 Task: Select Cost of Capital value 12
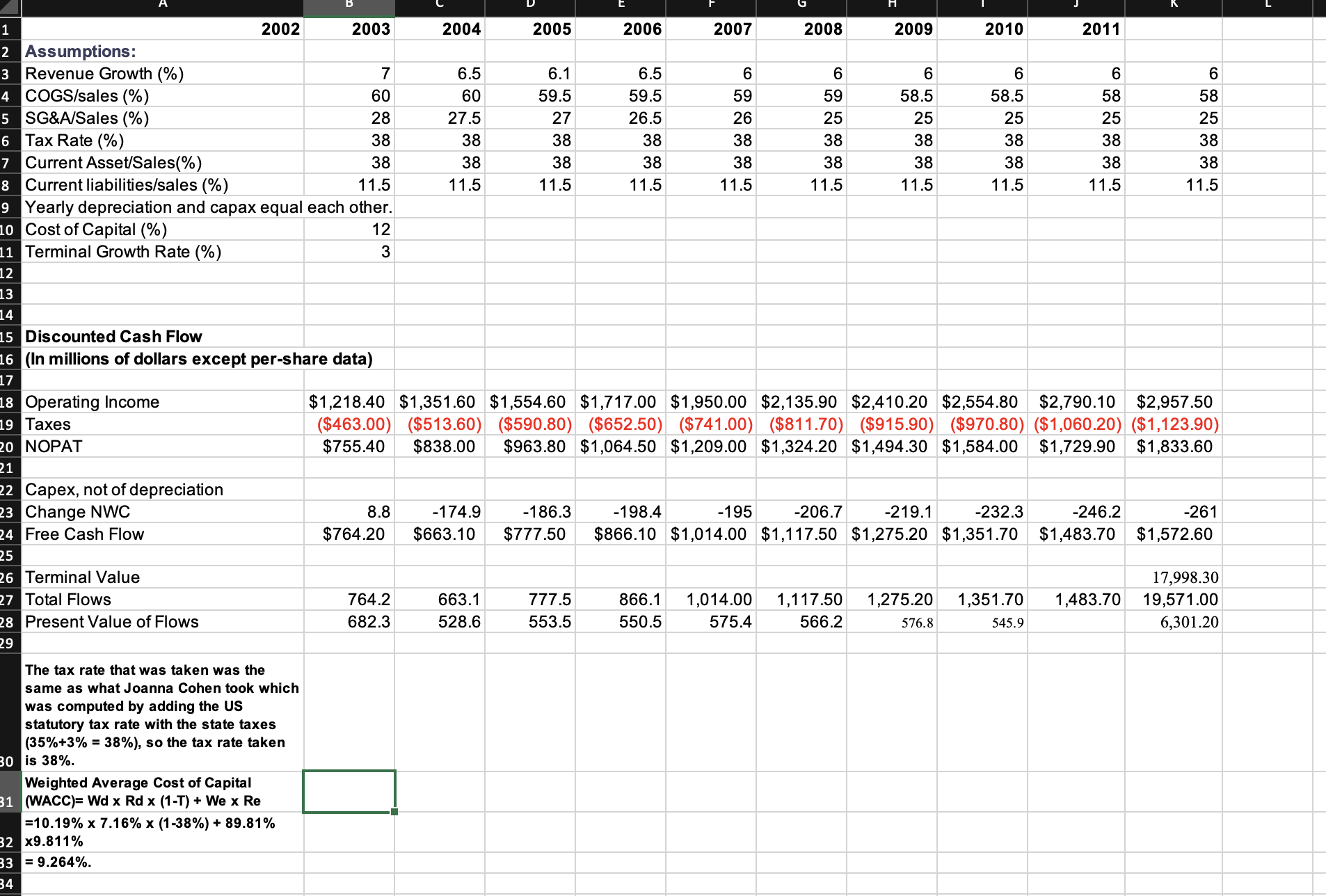tap(349, 230)
